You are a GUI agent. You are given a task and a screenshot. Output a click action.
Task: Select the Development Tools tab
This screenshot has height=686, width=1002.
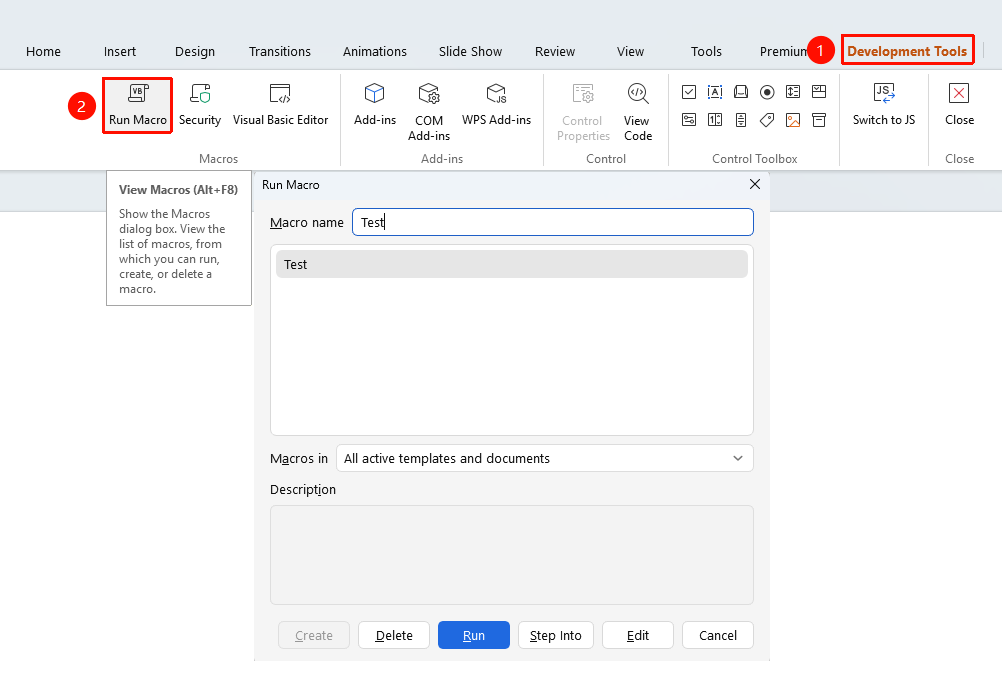(907, 50)
